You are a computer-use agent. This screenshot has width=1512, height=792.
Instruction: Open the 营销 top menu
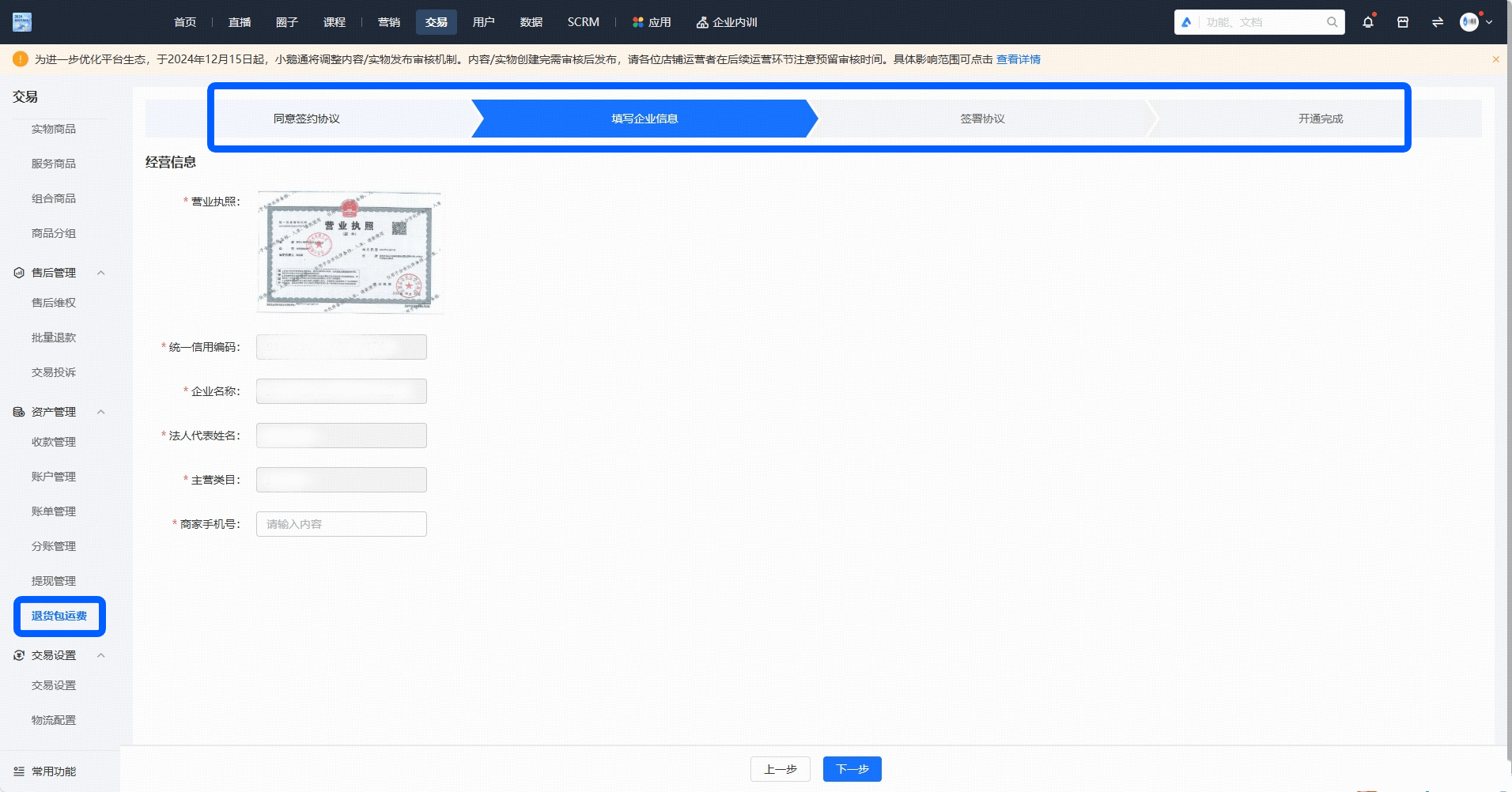[389, 22]
